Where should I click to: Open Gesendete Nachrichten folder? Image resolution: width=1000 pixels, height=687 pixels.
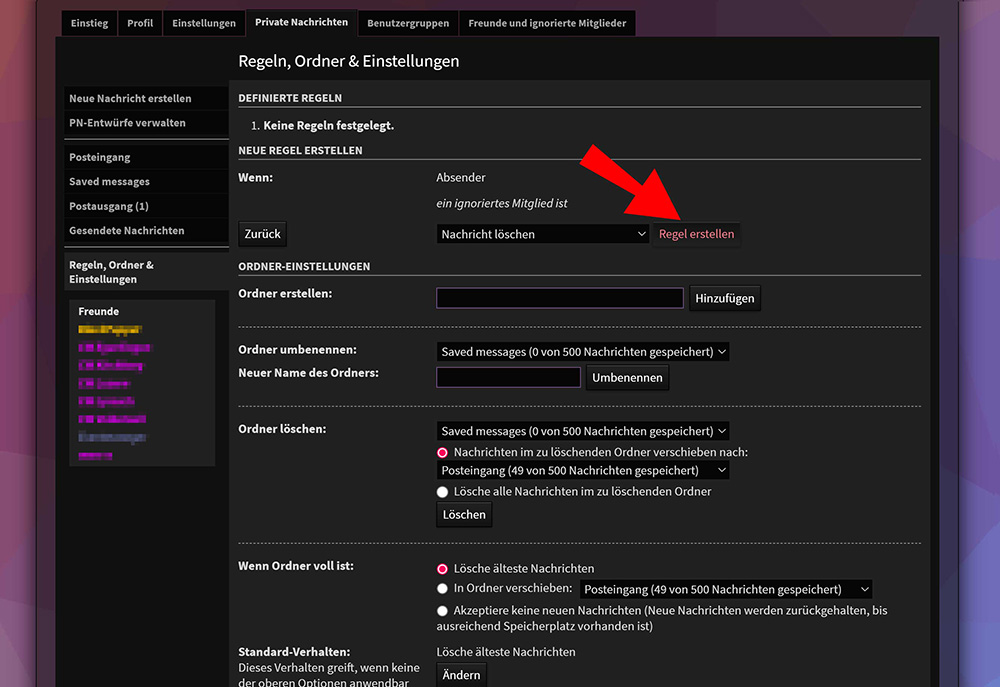127,231
